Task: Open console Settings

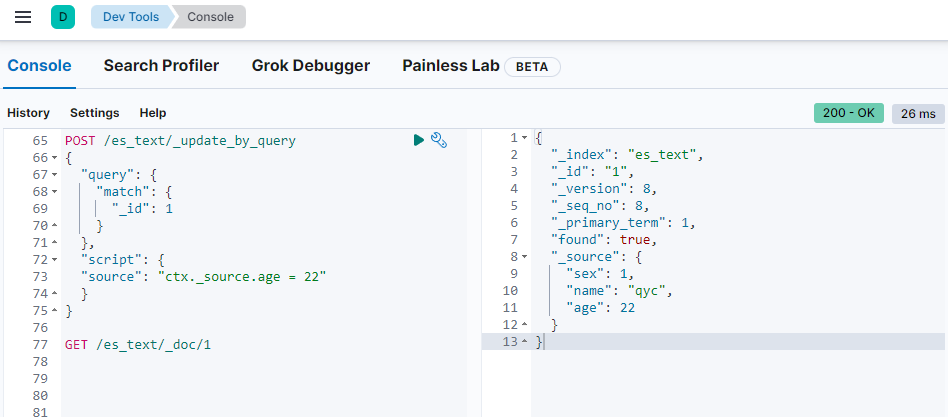Action: (x=94, y=113)
